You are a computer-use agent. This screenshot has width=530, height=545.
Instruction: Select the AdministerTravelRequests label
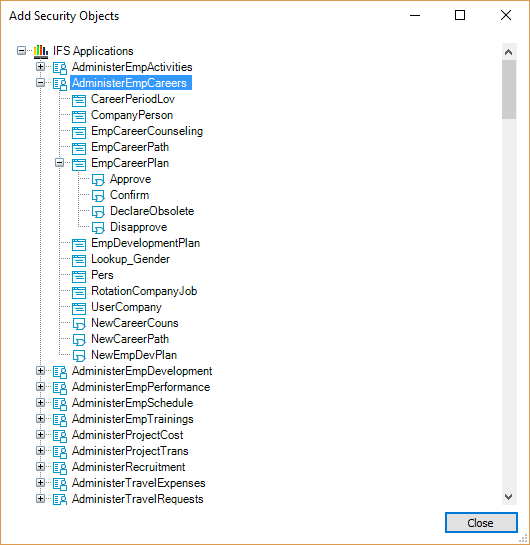[x=138, y=499]
